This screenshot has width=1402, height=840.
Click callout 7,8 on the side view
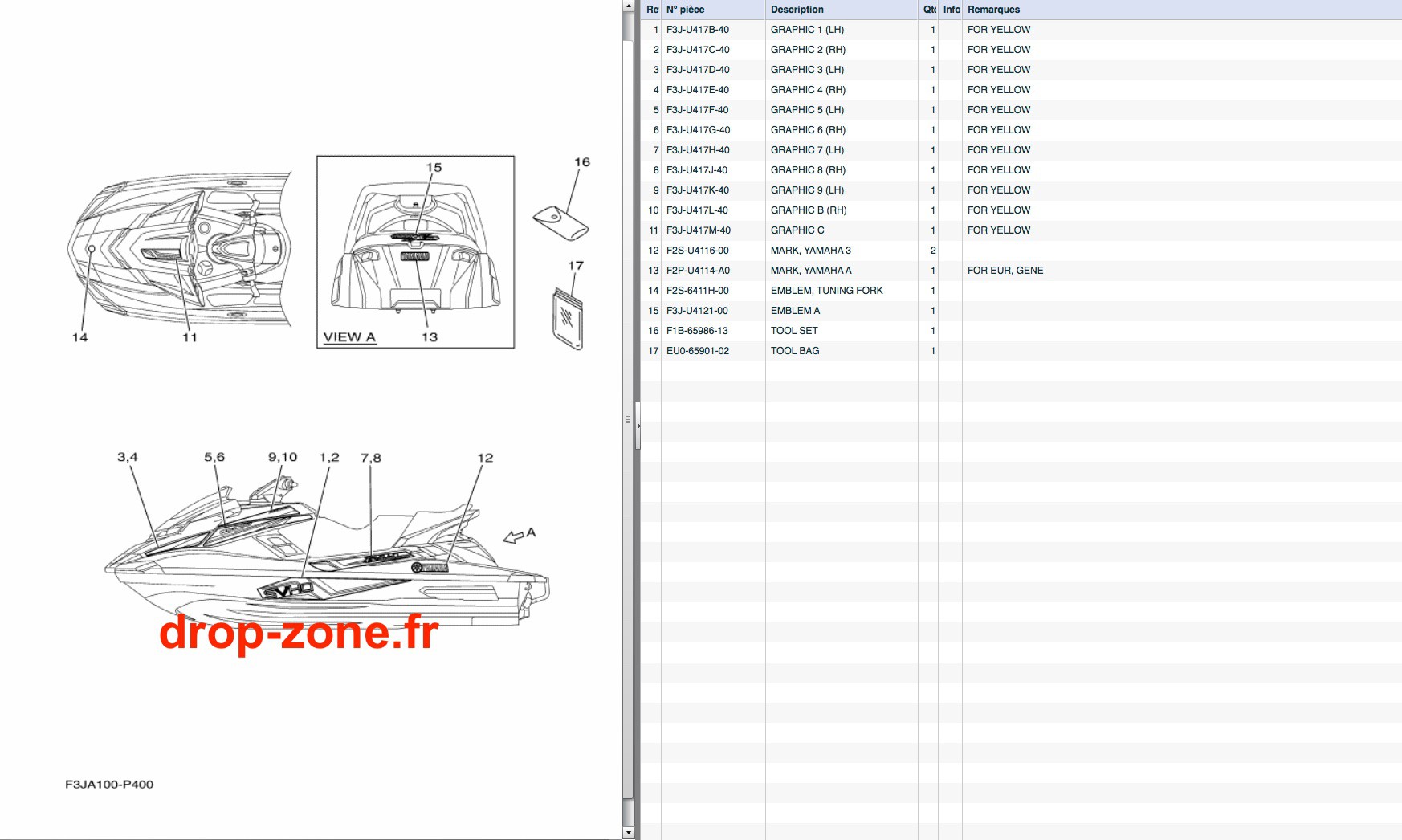tap(371, 458)
